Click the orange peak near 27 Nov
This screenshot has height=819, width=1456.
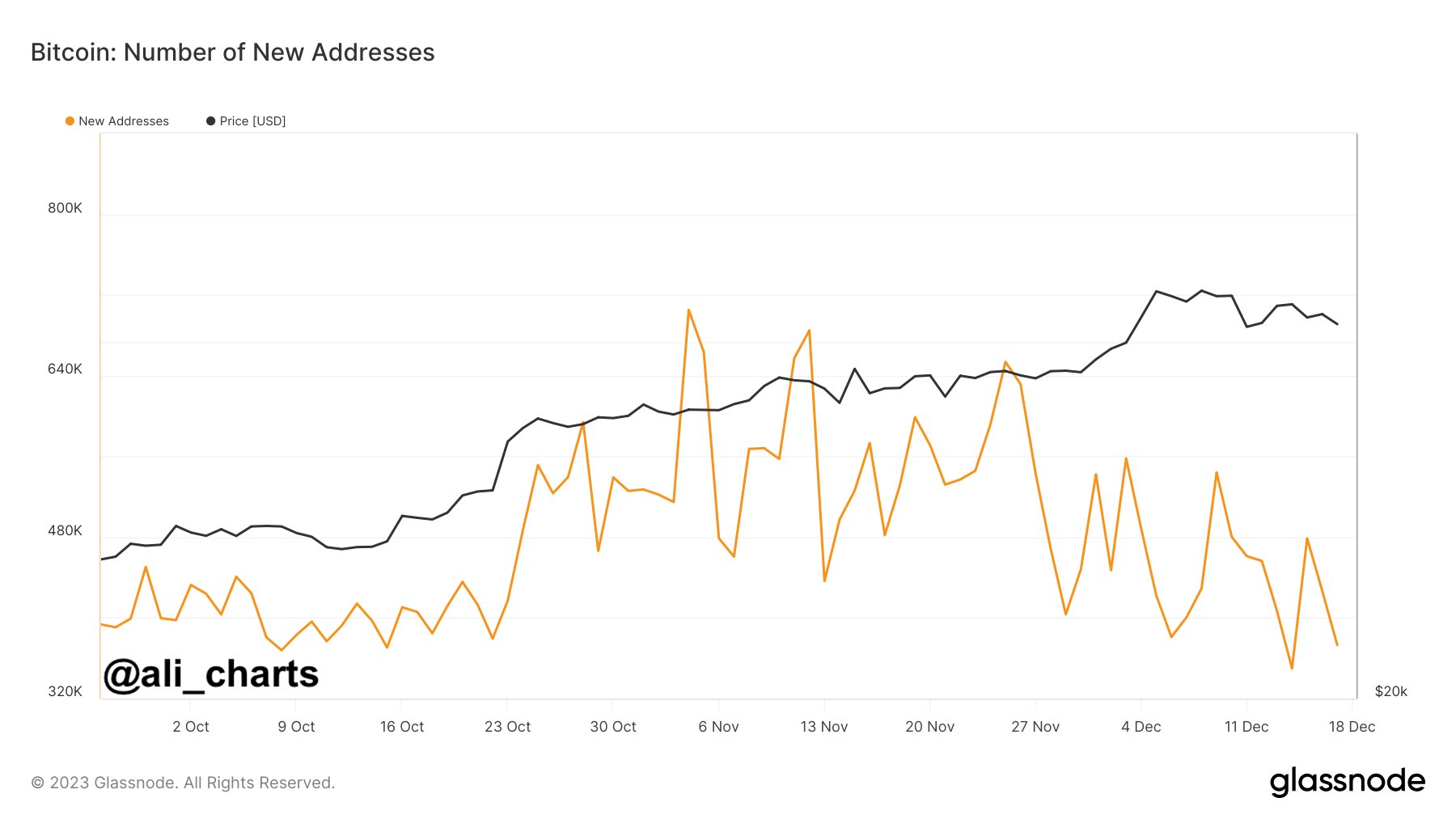coord(1005,361)
